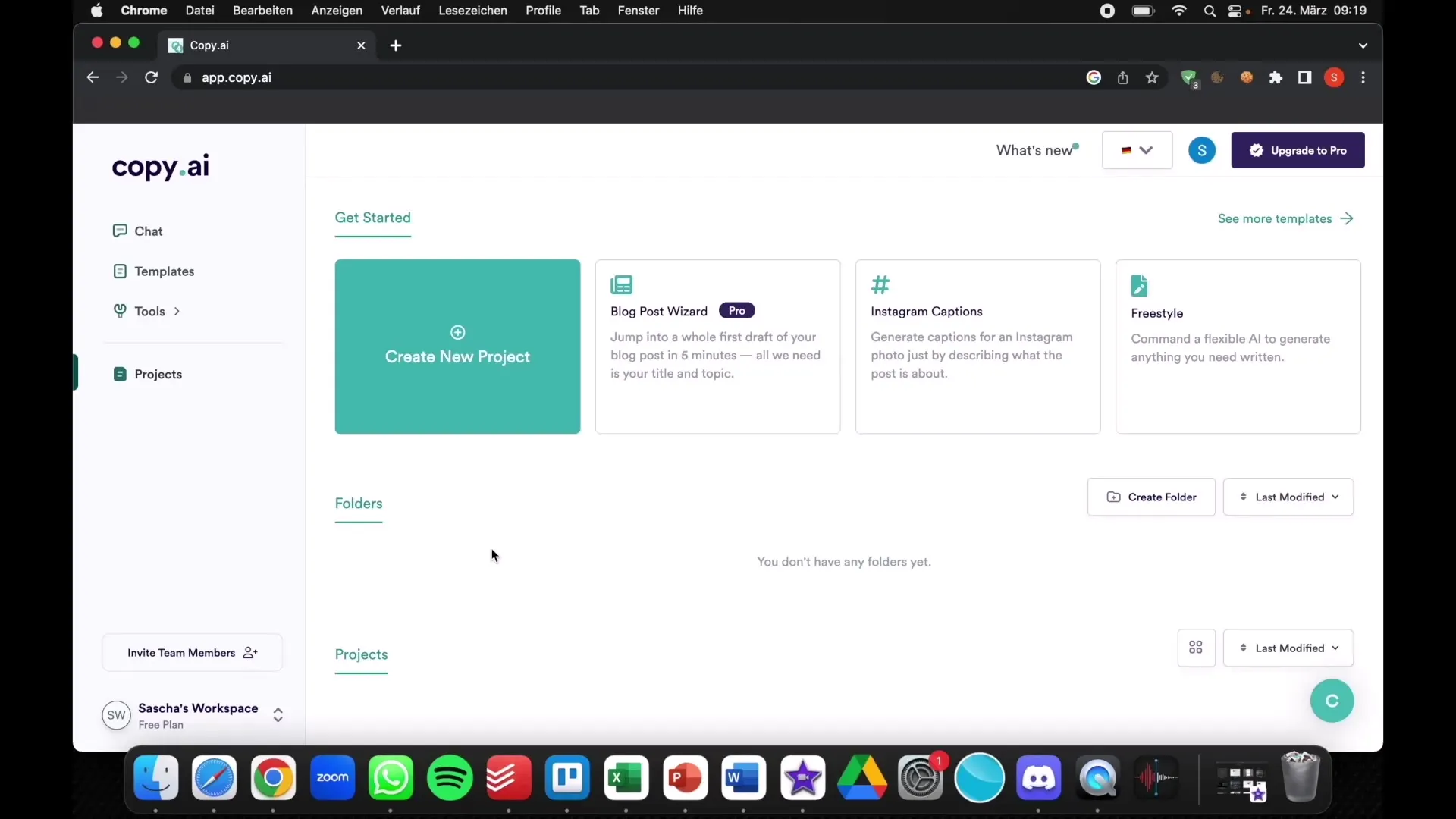Open Chrome three-dot menu
This screenshot has width=1456, height=819.
(1363, 77)
